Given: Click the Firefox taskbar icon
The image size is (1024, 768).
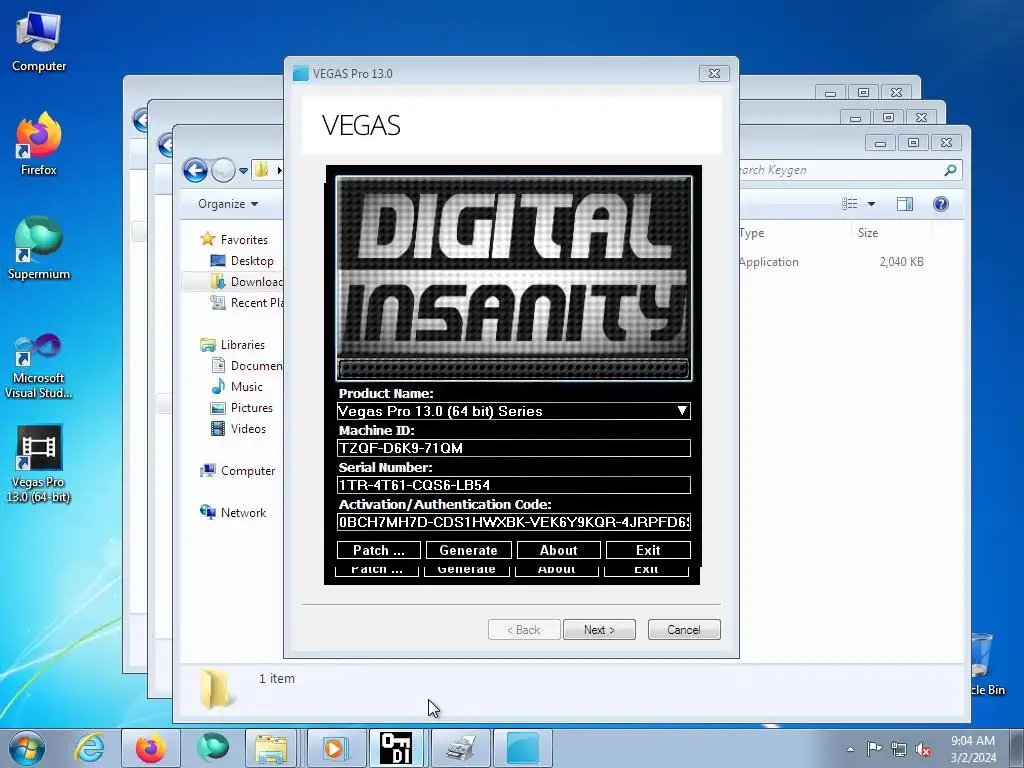Looking at the screenshot, I should (150, 748).
